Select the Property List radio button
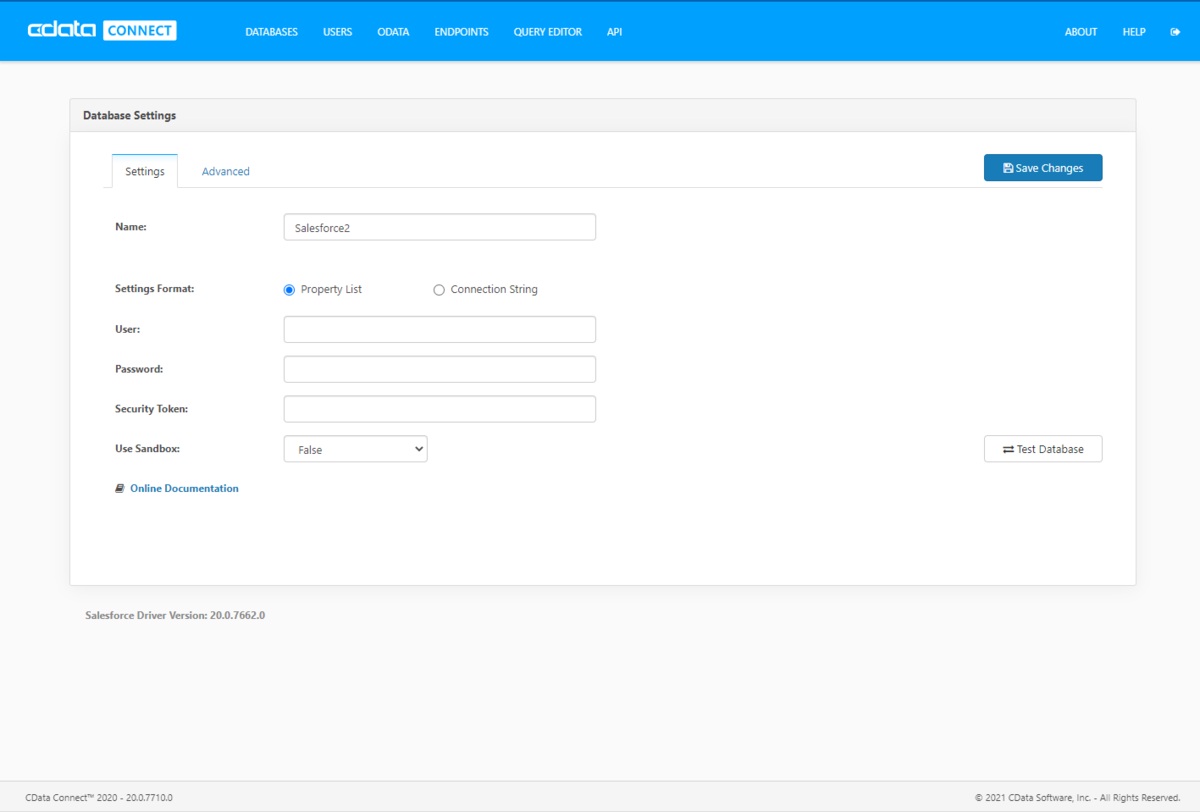The image size is (1200, 812). coord(290,290)
